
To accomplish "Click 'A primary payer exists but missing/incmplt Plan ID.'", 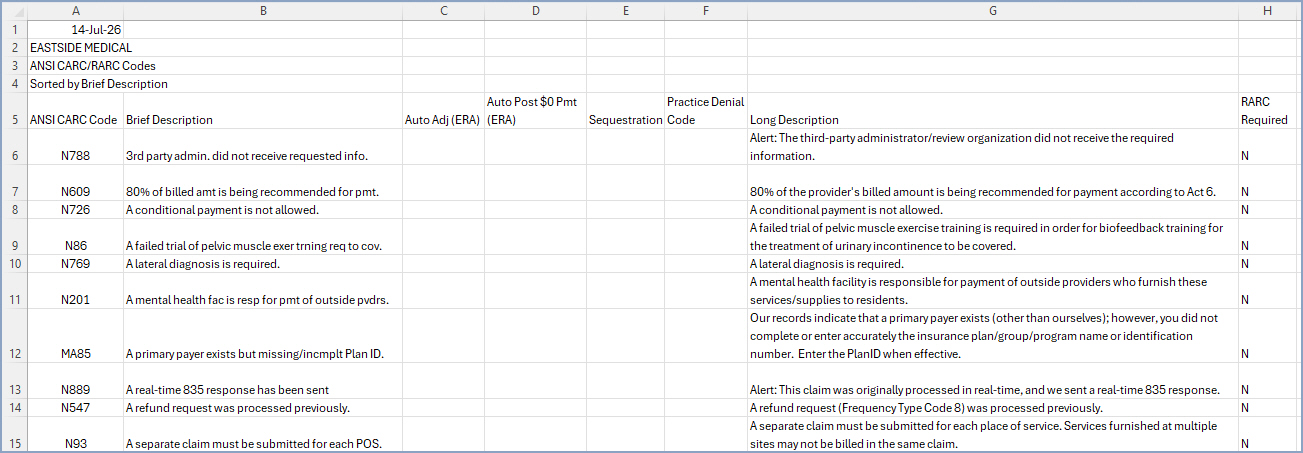I will (263, 336).
